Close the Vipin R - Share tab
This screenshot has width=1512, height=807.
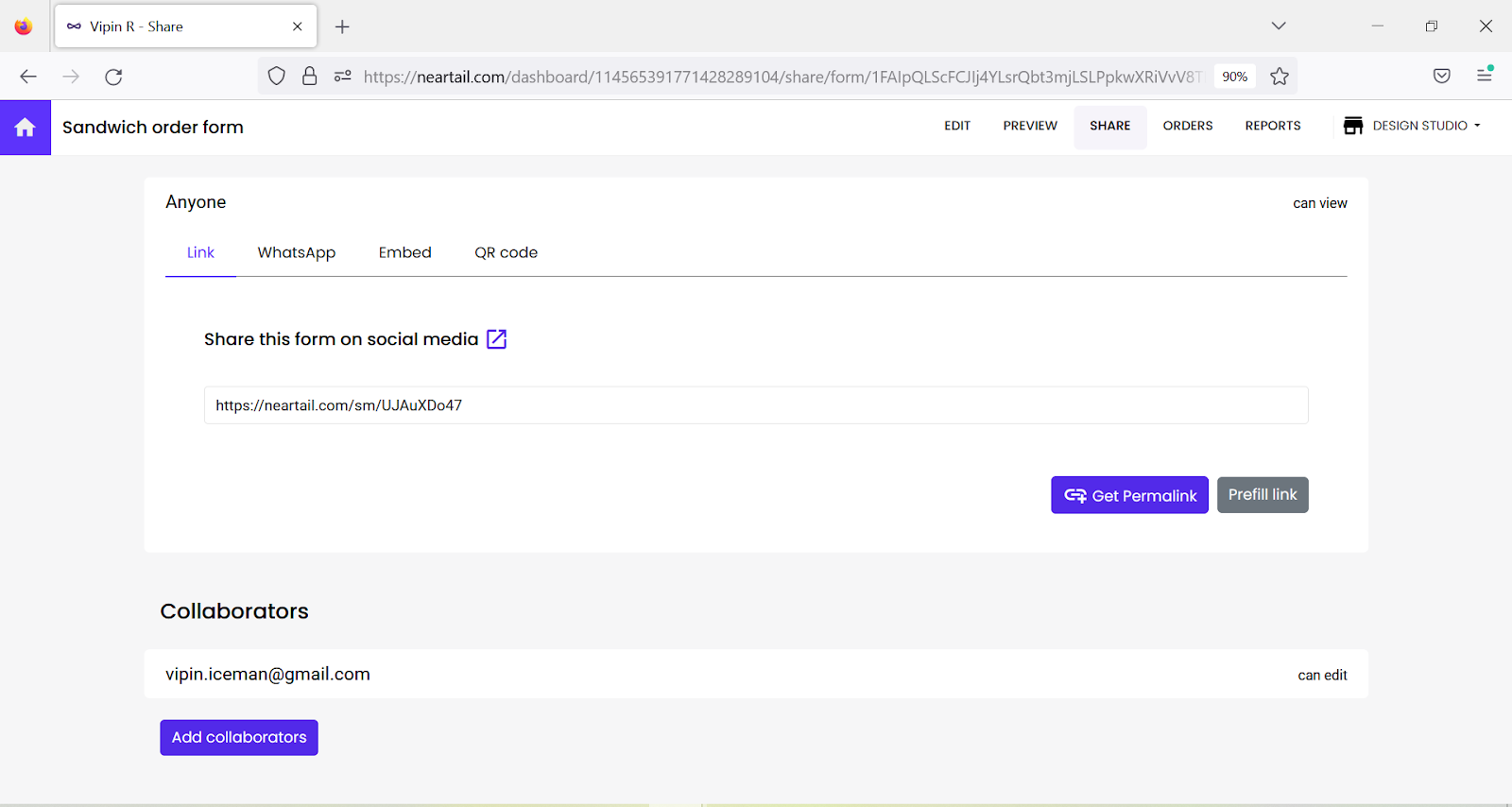click(x=298, y=26)
